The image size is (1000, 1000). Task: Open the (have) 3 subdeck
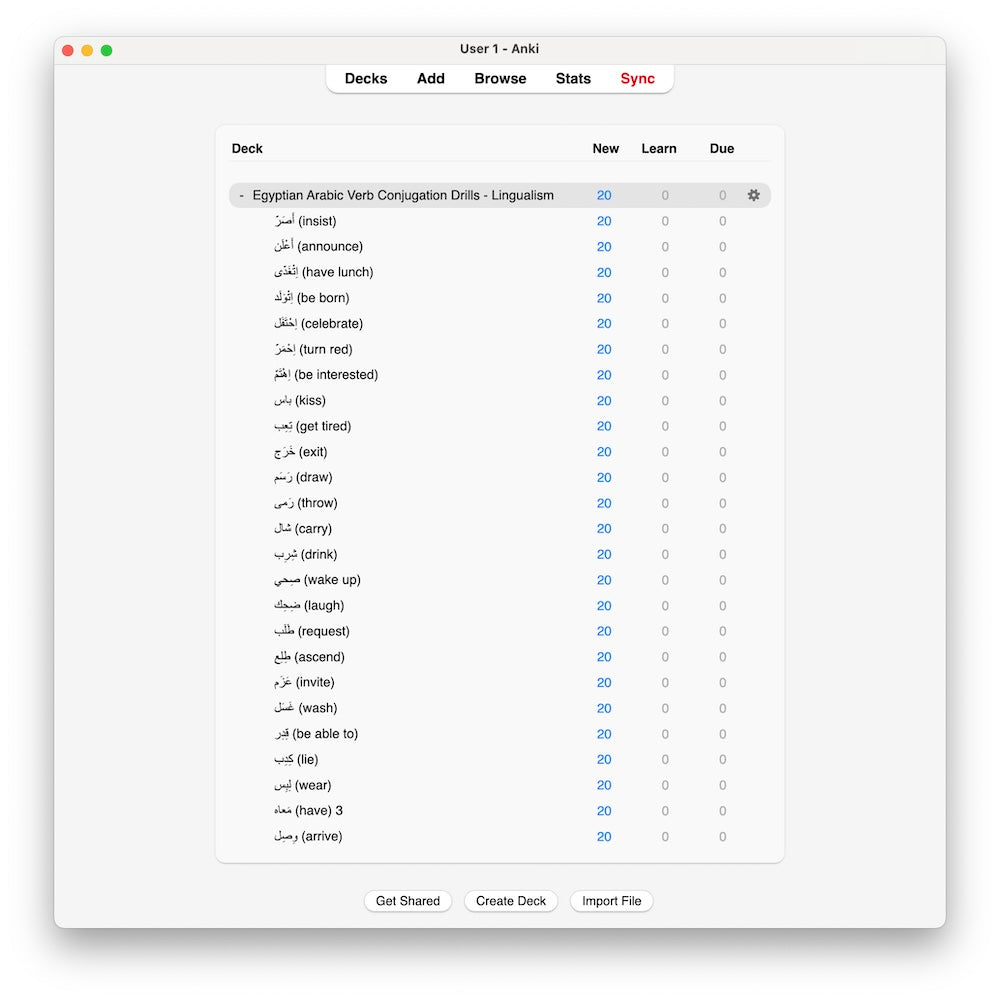click(308, 811)
